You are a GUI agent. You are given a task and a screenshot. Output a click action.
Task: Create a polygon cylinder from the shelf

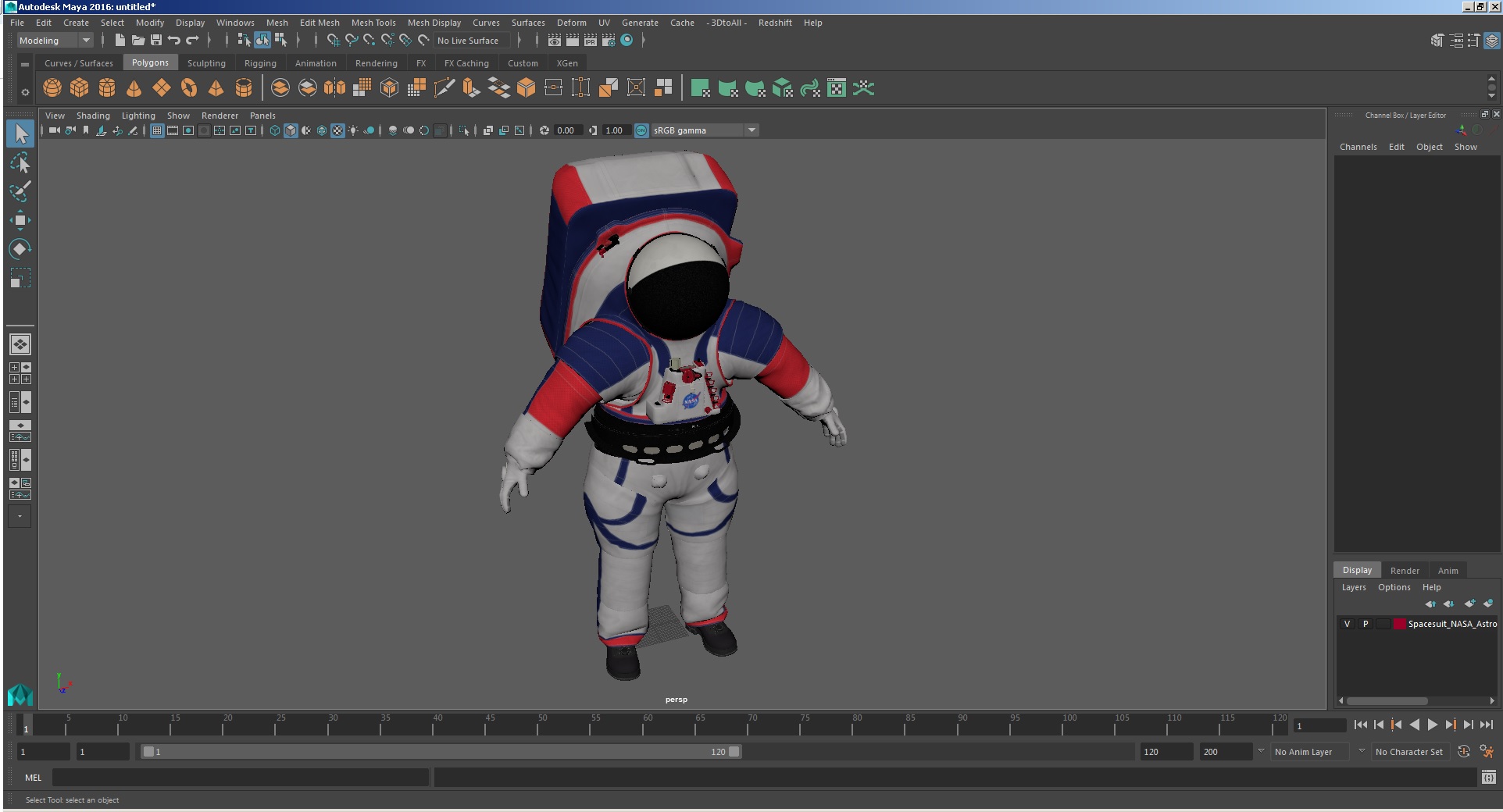click(107, 88)
